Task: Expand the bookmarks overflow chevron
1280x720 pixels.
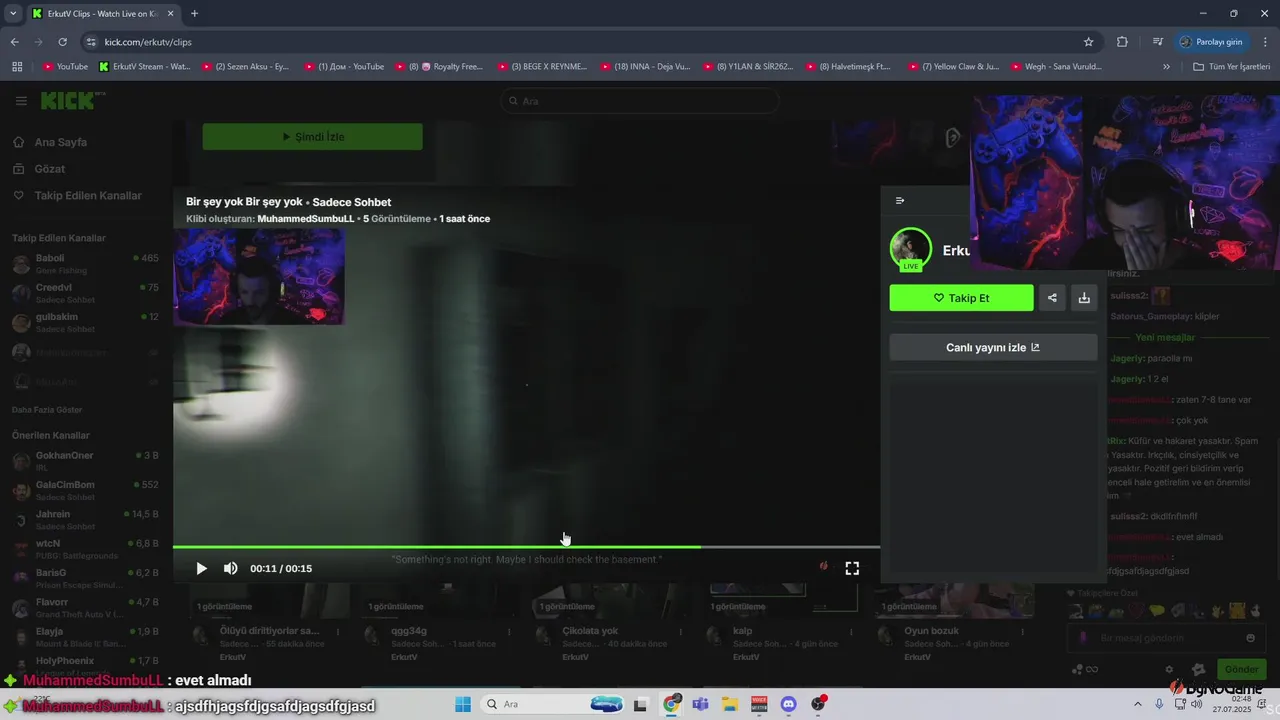Action: point(1166,67)
